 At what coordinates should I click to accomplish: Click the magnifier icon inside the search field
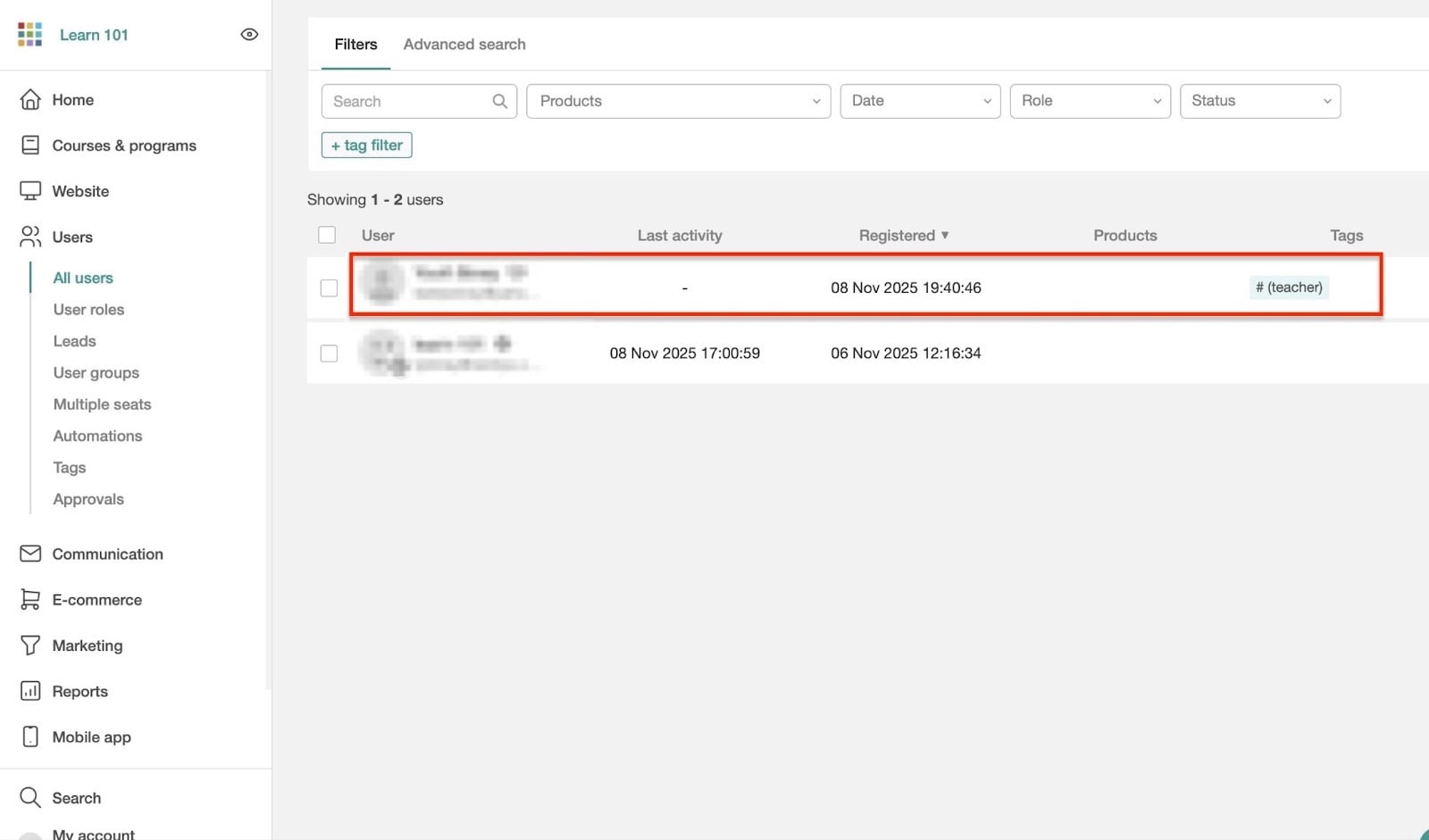point(500,102)
